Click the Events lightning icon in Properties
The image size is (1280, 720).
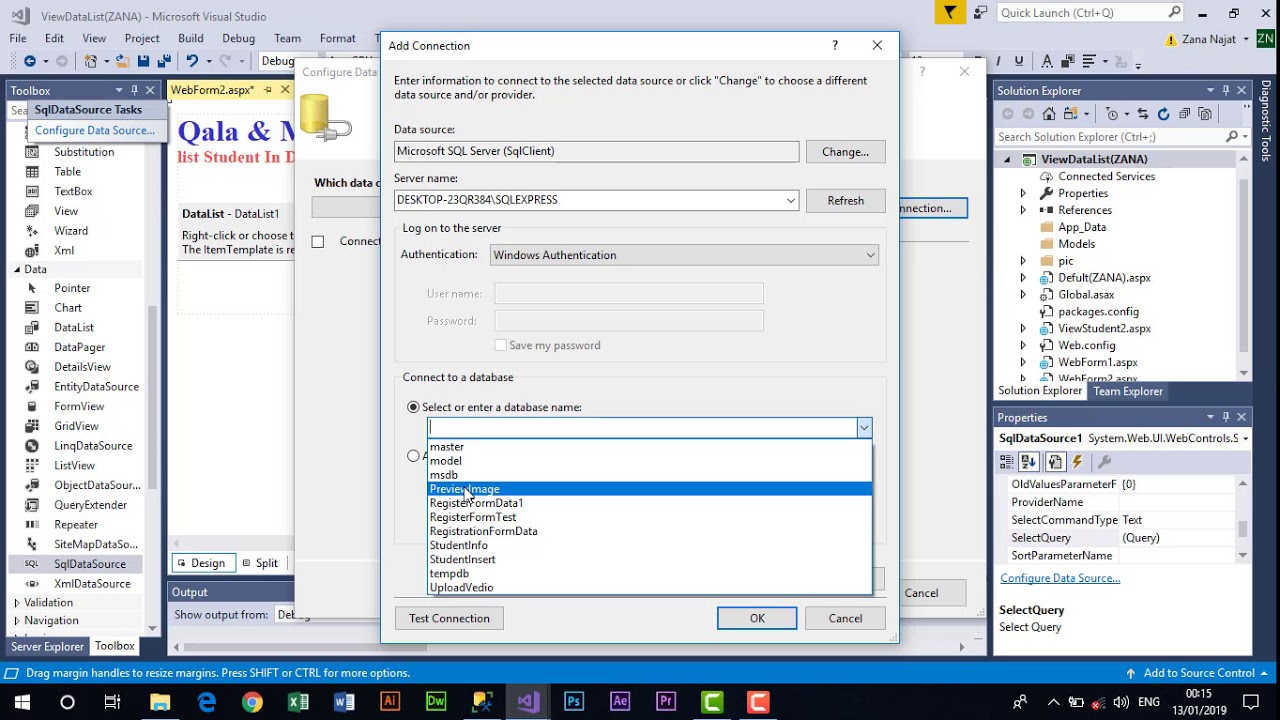[x=1077, y=462]
